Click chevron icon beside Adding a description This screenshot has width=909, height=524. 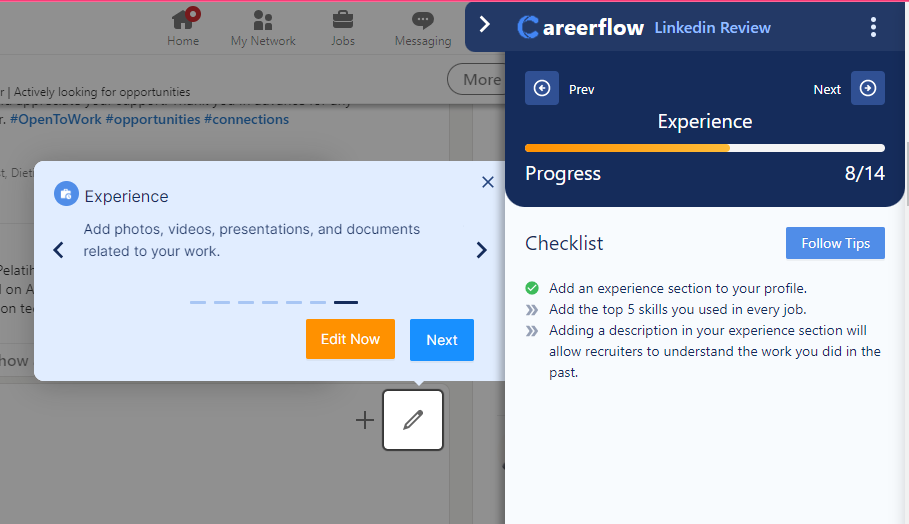coord(532,331)
